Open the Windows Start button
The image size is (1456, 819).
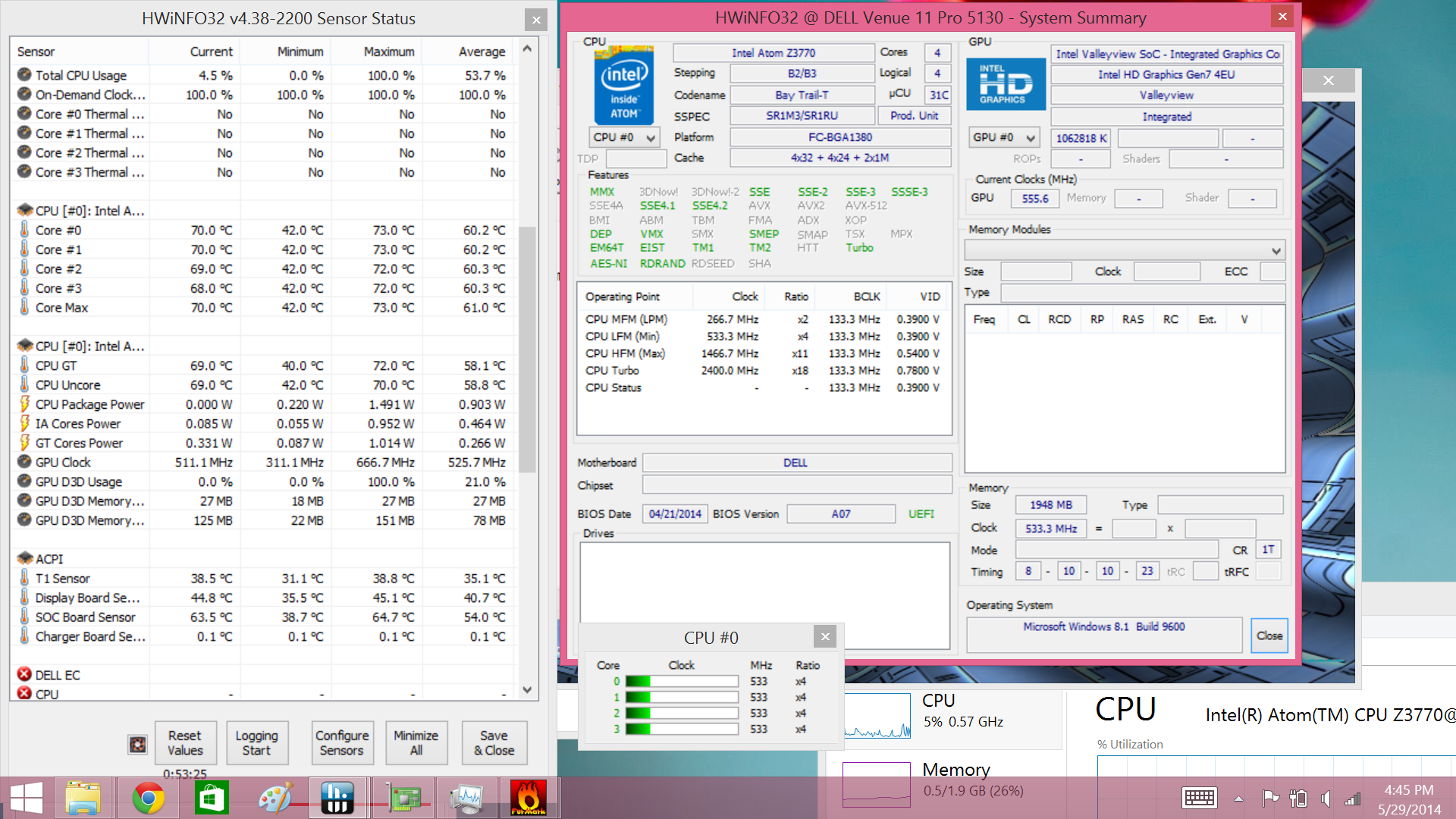click(26, 798)
